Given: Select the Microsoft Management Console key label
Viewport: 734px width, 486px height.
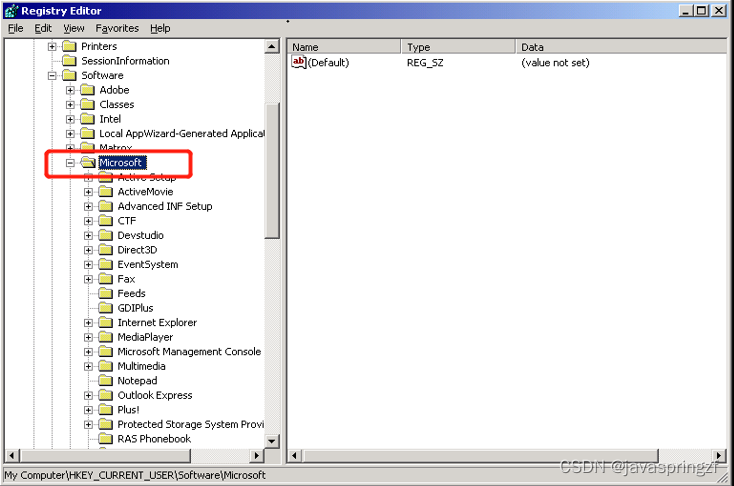Looking at the screenshot, I should coord(189,352).
